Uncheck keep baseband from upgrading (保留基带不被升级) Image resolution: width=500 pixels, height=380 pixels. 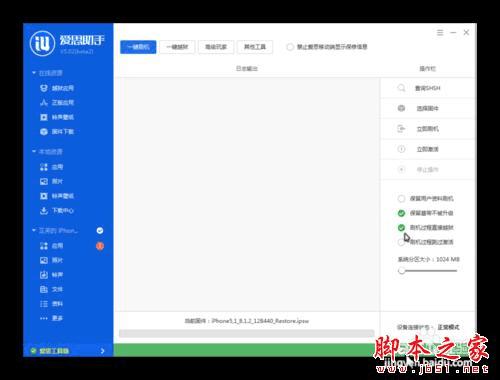tap(401, 213)
